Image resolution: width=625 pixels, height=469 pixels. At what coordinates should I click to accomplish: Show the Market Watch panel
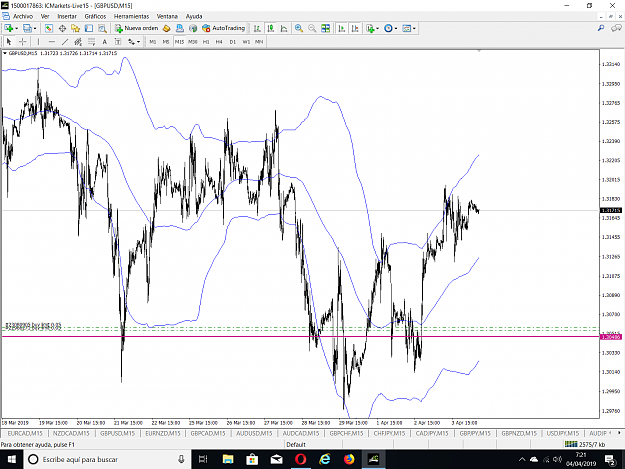click(x=49, y=28)
